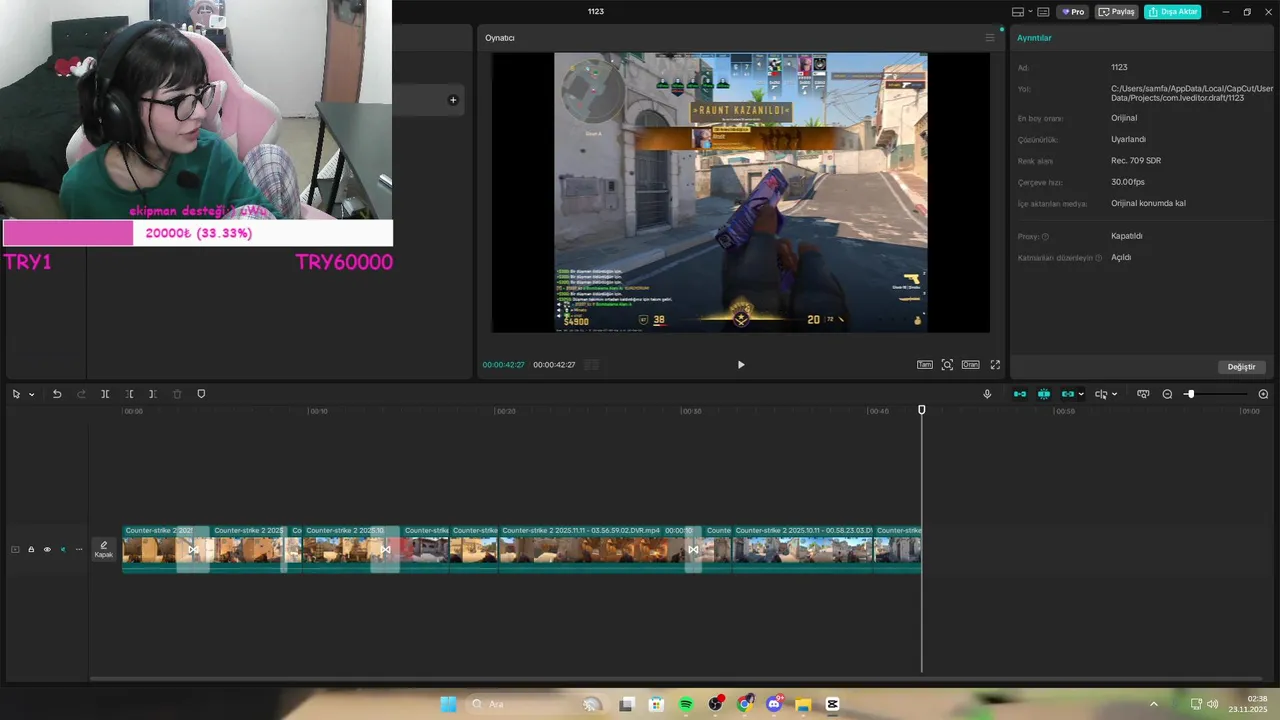Open the Ayrıntılar details tab
Image resolution: width=1280 pixels, height=720 pixels.
click(1034, 38)
